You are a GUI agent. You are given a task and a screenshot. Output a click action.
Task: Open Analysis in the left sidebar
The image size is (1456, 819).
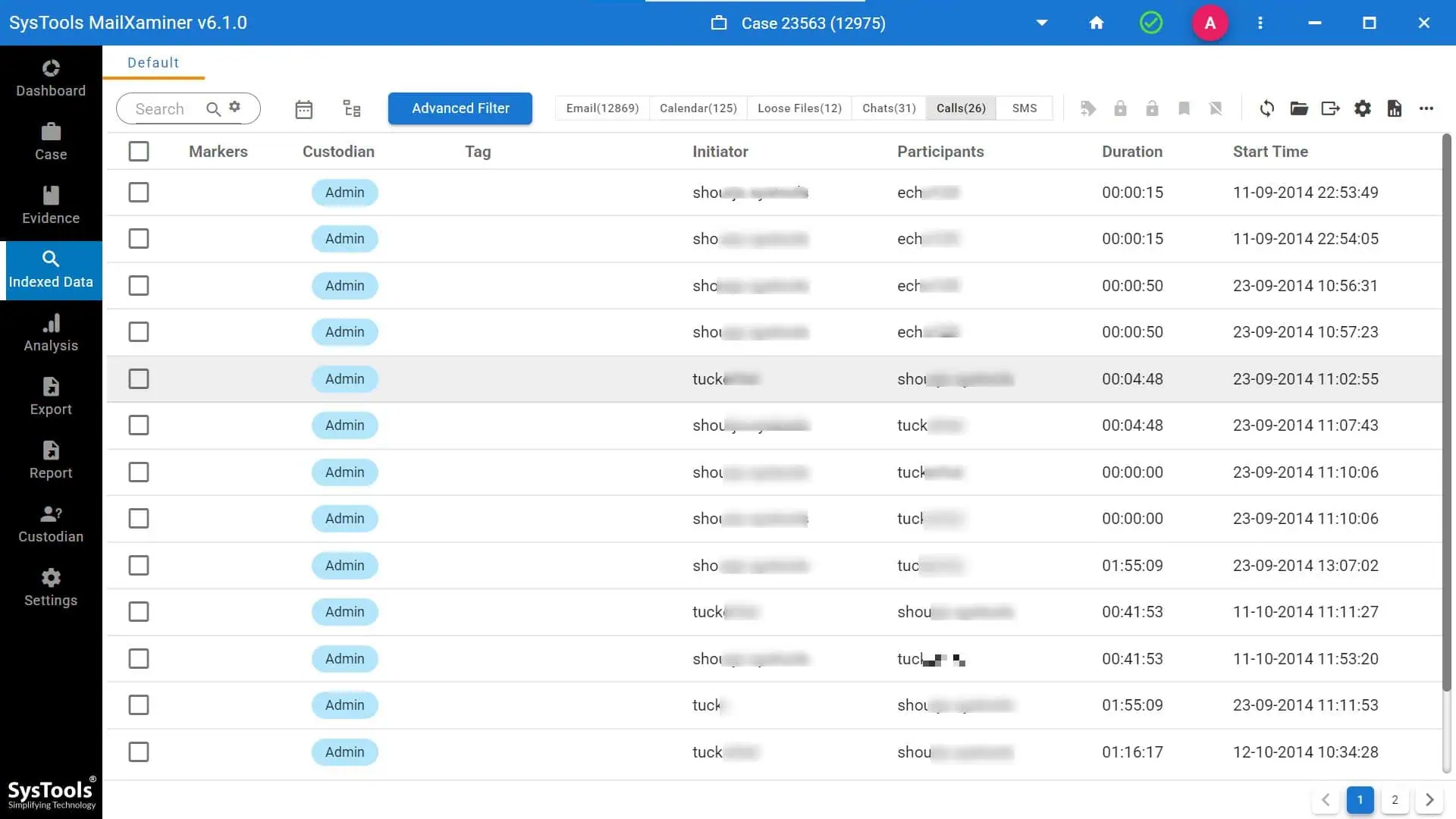(x=51, y=333)
